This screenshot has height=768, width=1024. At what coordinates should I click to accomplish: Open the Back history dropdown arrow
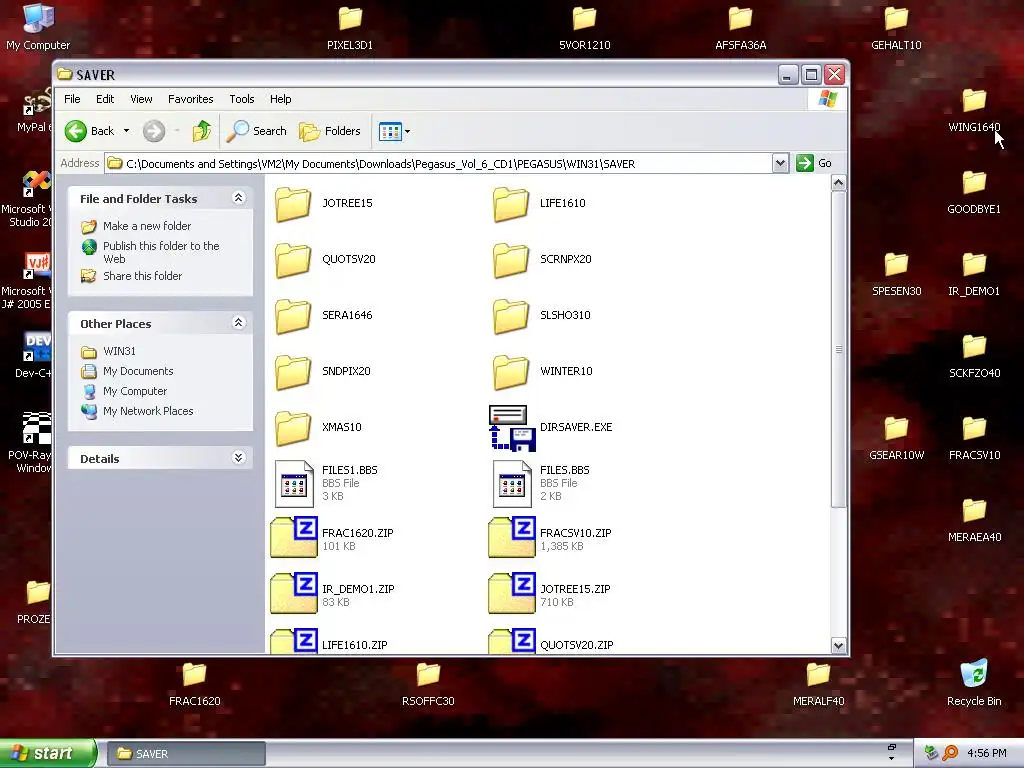126,131
